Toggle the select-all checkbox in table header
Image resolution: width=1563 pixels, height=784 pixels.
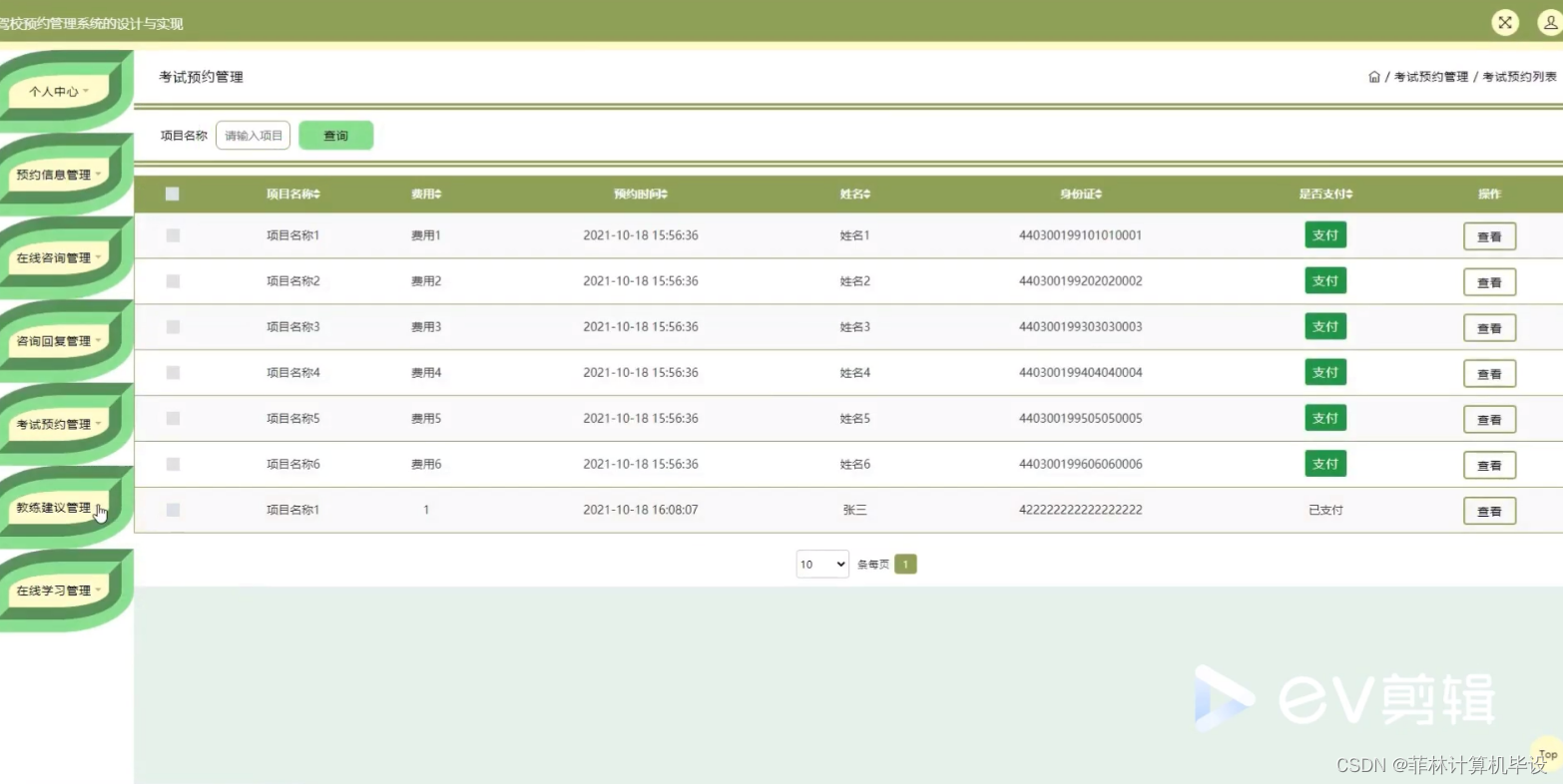(172, 194)
